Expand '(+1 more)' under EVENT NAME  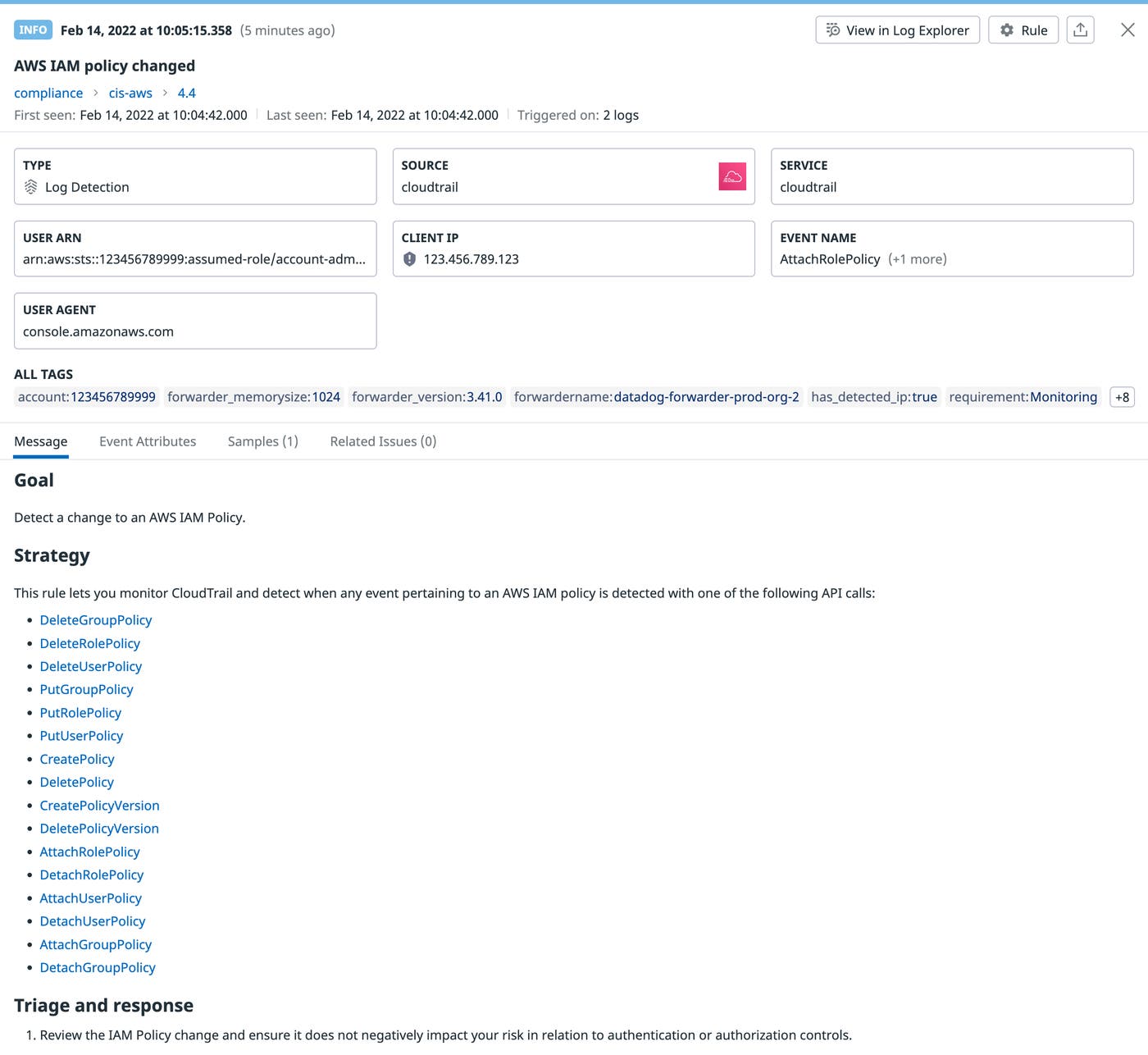[917, 259]
